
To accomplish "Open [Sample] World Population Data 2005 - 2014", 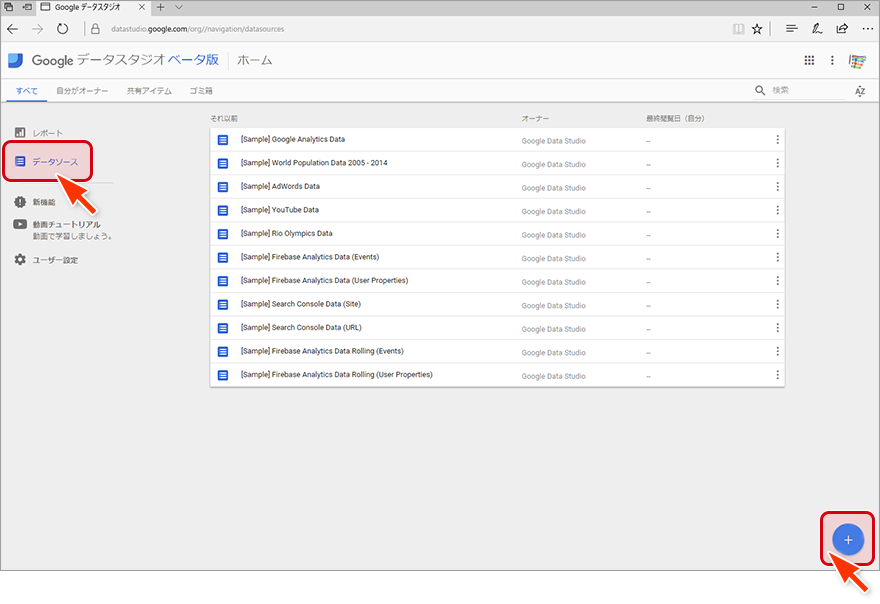I will (x=497, y=163).
